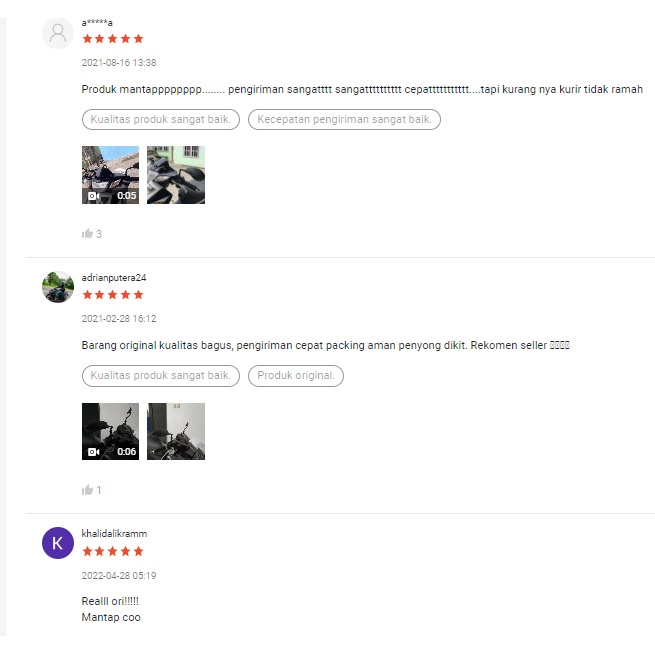Select first review's 'Kualitas produk sangat baik.' tag
The width and height of the screenshot is (655, 655).
pyautogui.click(x=161, y=119)
